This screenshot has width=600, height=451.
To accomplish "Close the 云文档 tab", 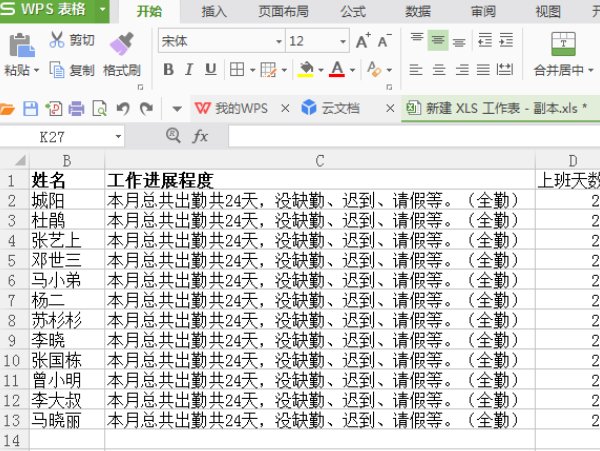I will [x=390, y=109].
